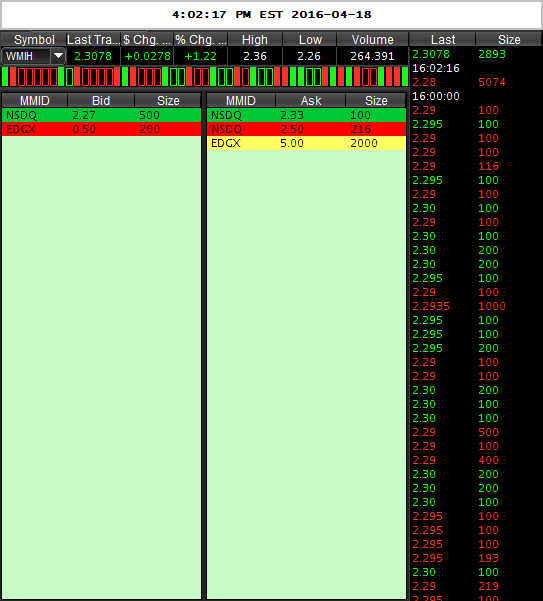Click the High column header
543x601 pixels.
pyautogui.click(x=255, y=39)
